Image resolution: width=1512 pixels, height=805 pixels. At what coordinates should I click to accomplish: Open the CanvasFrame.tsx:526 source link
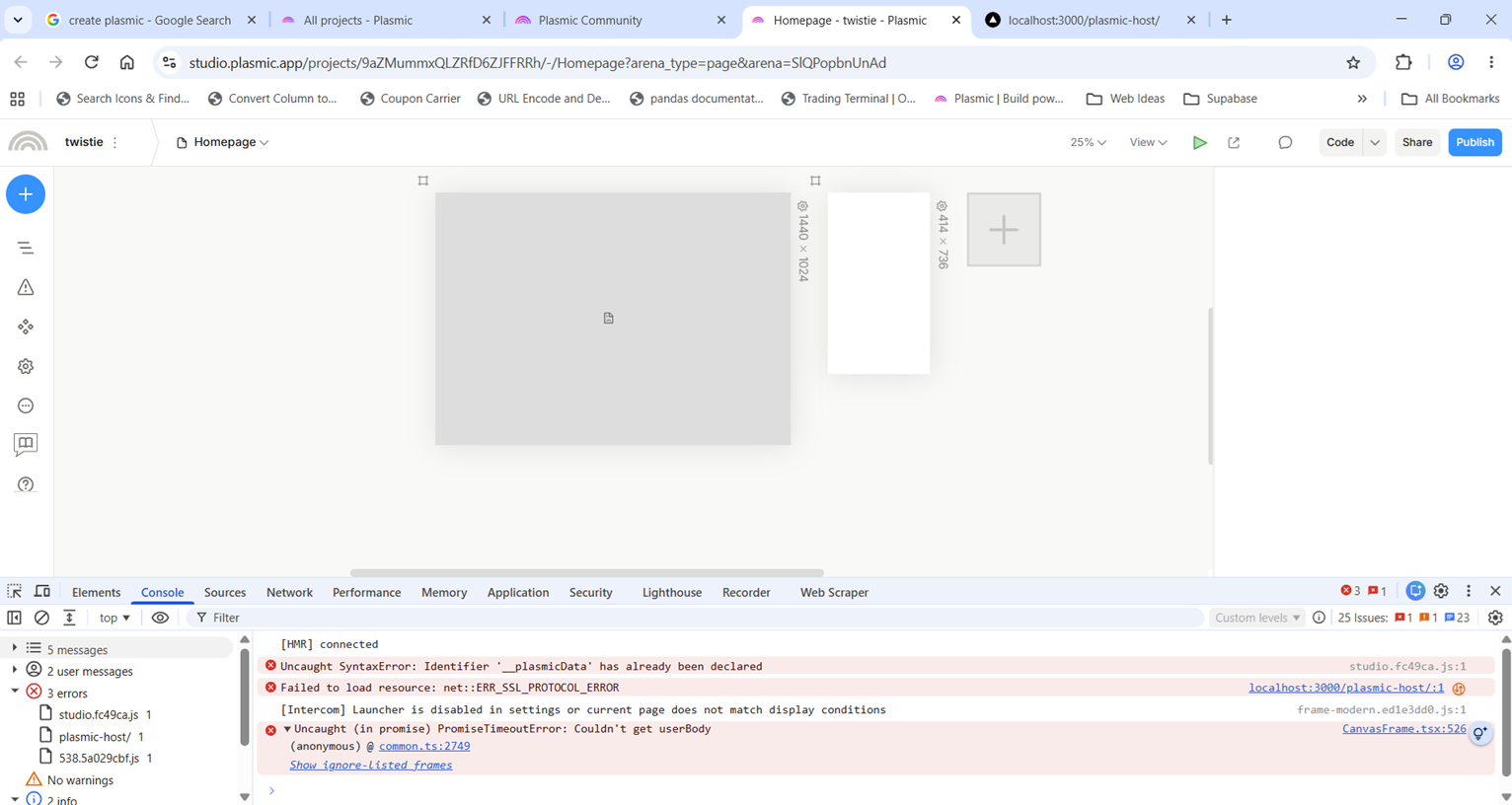[x=1403, y=729]
